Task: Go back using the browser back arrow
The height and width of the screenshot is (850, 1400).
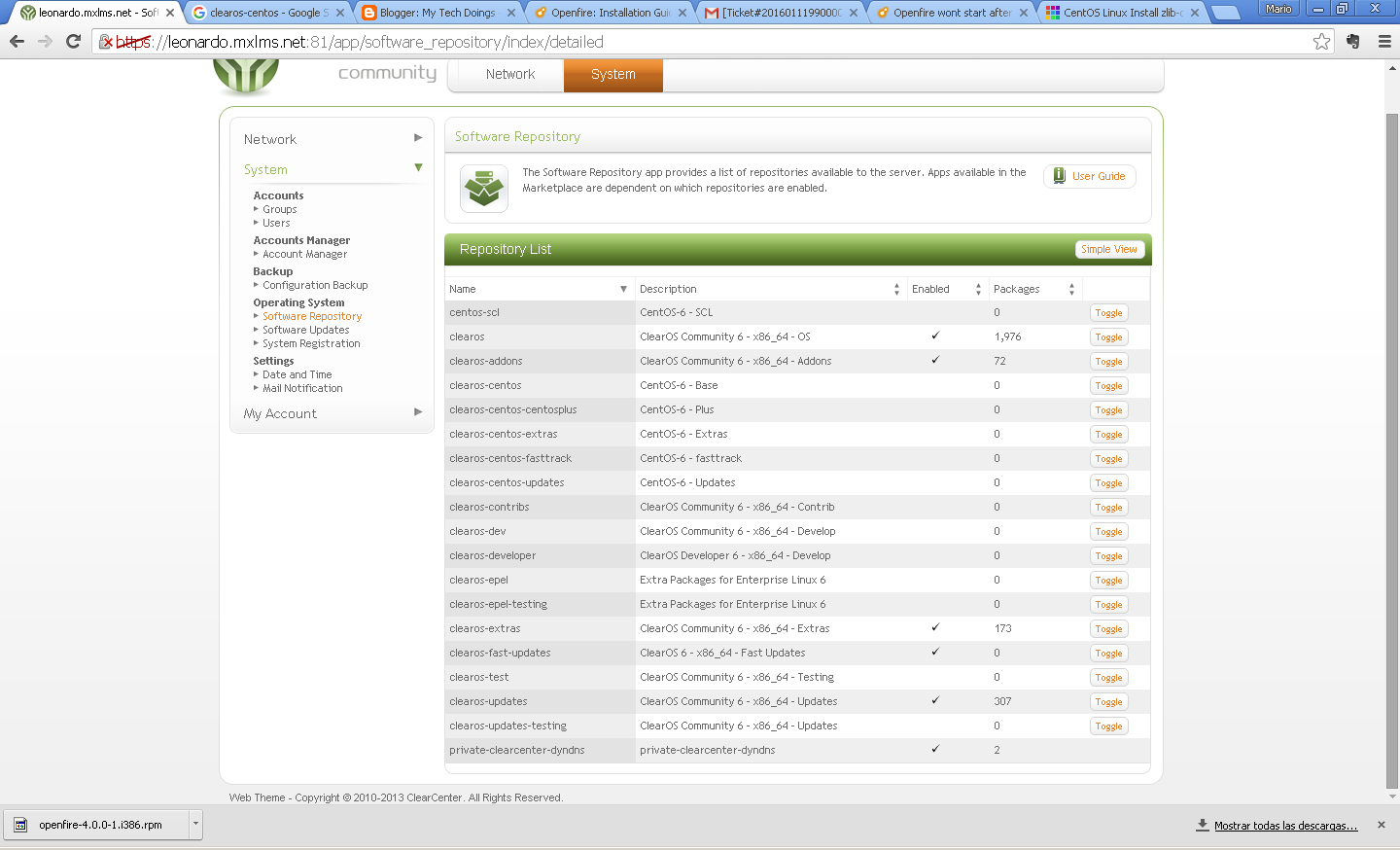Action: tap(17, 42)
